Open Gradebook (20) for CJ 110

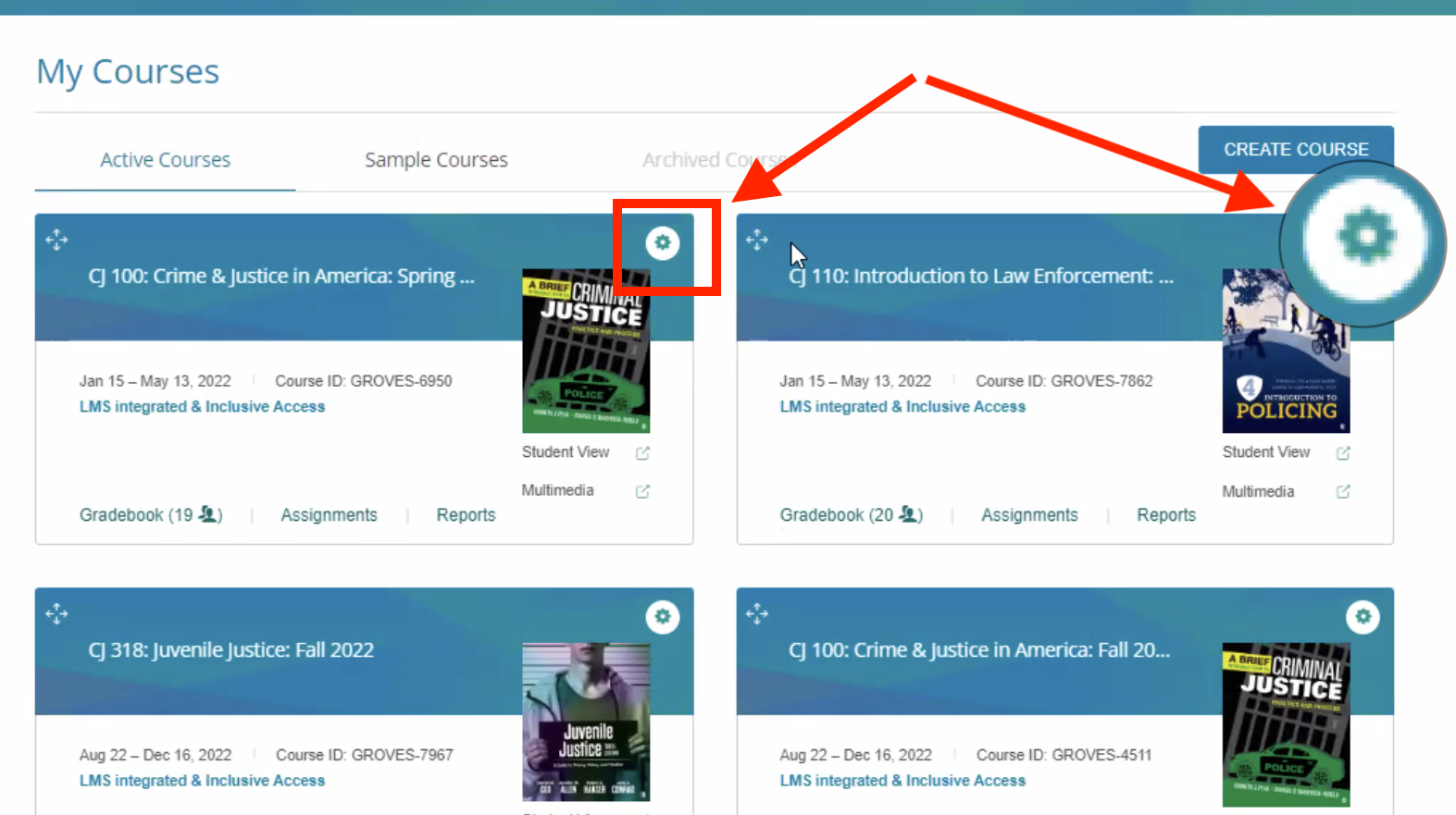852,515
